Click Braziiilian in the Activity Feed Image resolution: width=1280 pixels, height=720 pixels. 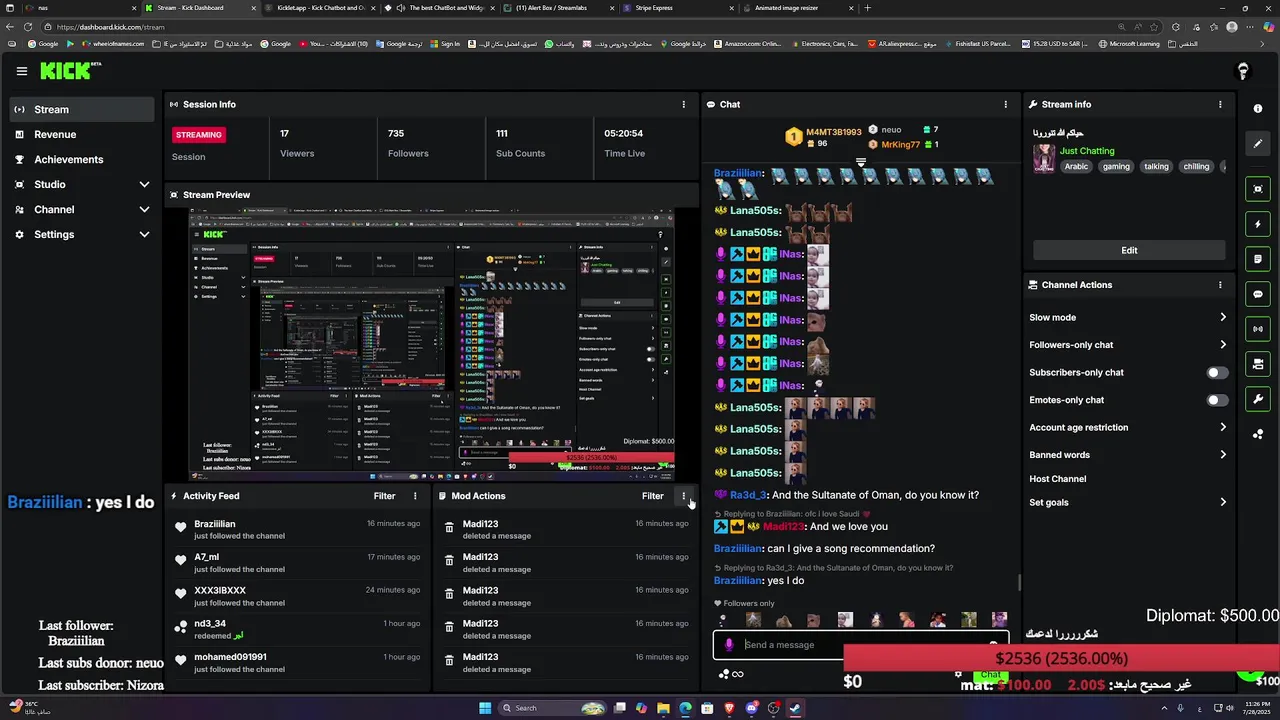[x=215, y=524]
